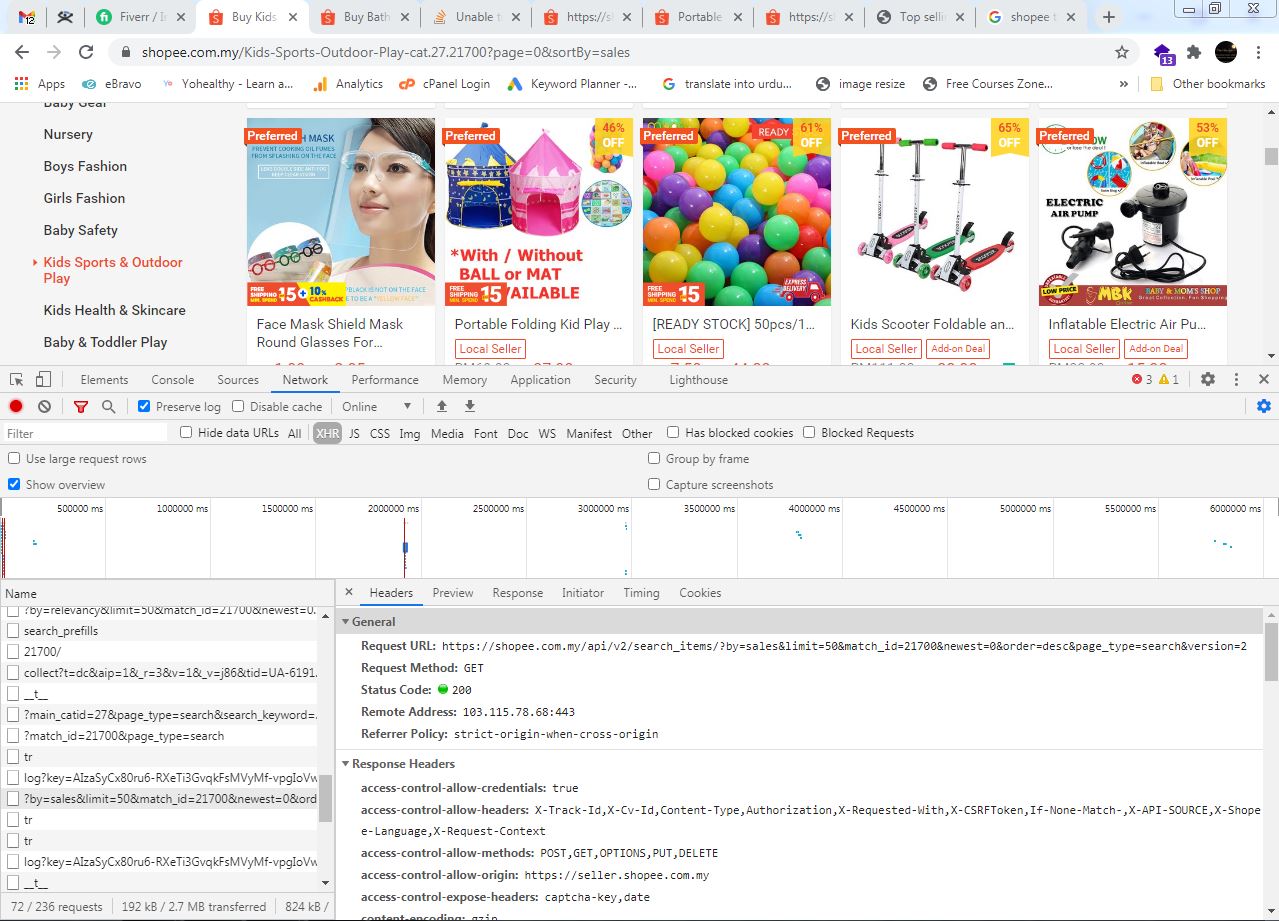Open the Chrome three-dot menu
Screen dimensions: 1279x921
(x=1260, y=52)
